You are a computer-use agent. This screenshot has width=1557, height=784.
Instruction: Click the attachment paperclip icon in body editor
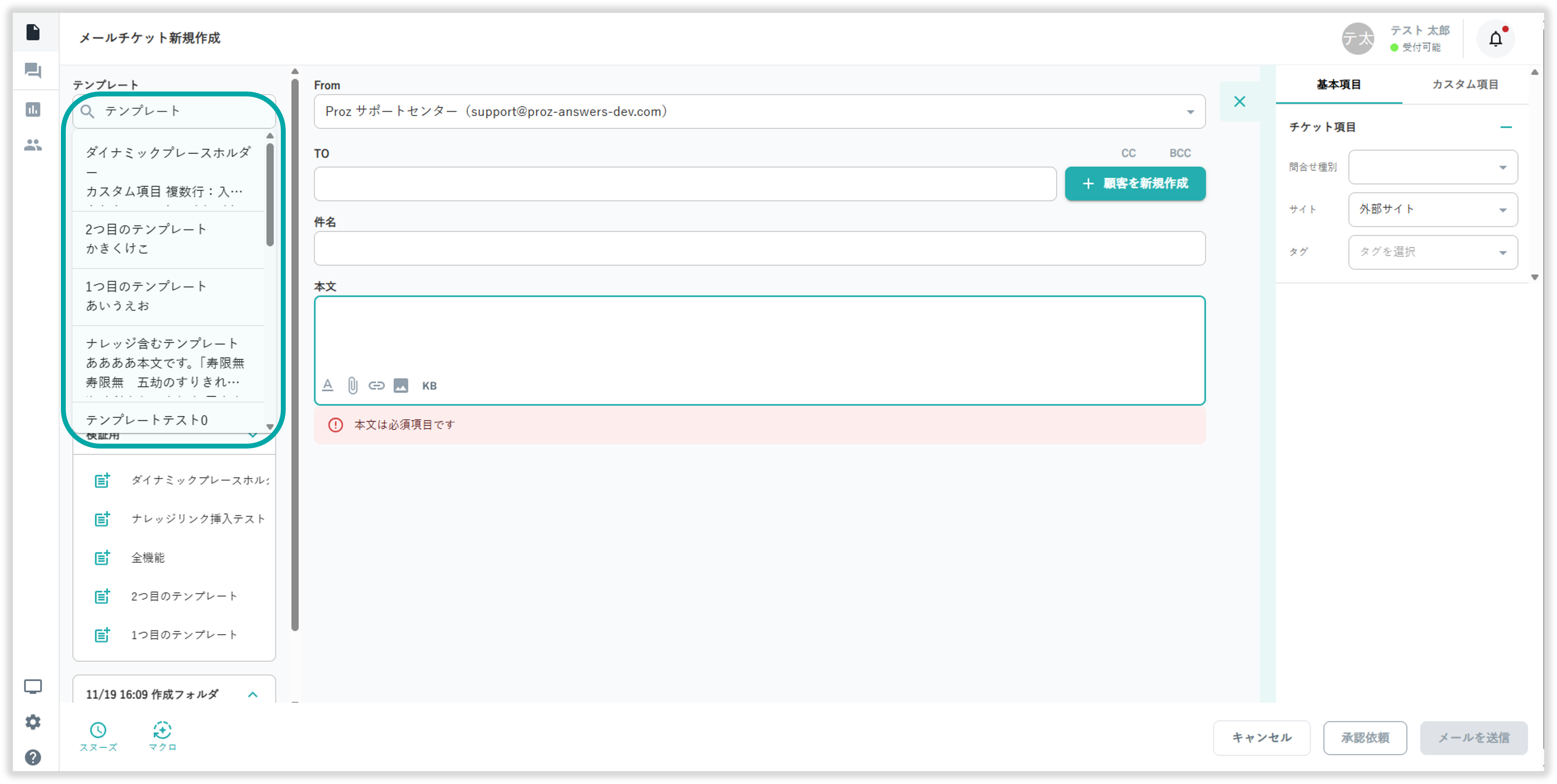point(353,385)
